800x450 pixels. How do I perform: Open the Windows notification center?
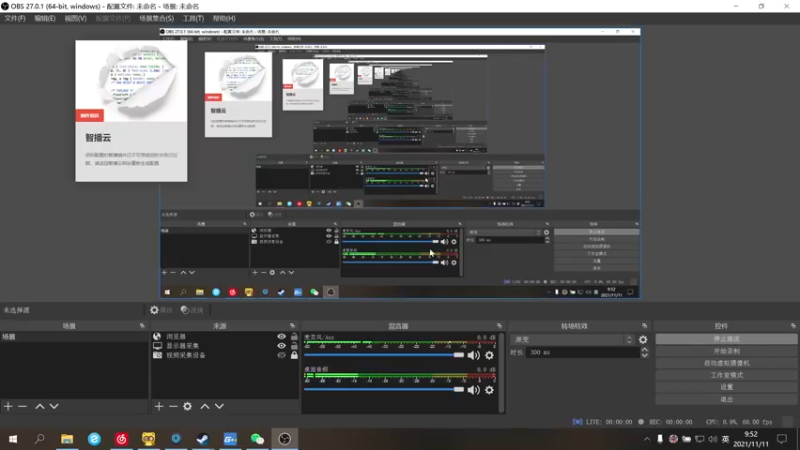[x=782, y=439]
